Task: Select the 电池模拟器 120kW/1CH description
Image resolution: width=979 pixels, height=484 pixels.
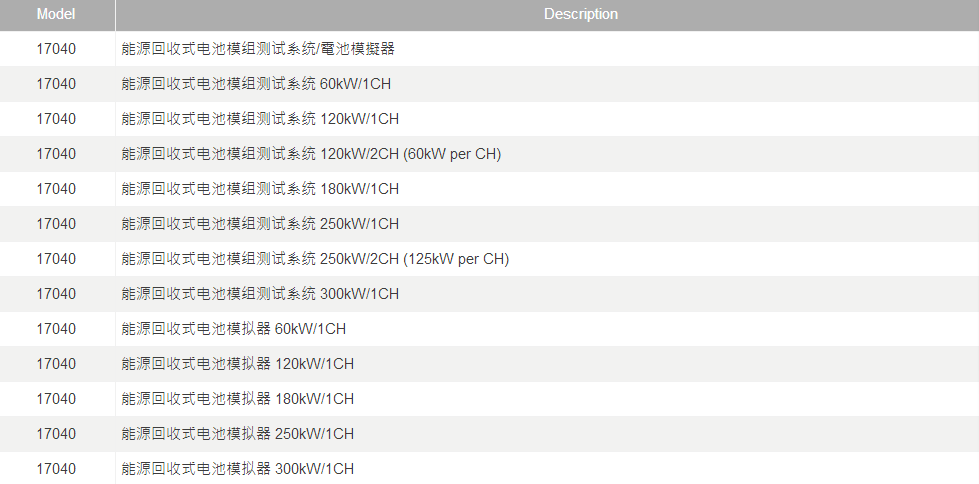Action: [238, 363]
